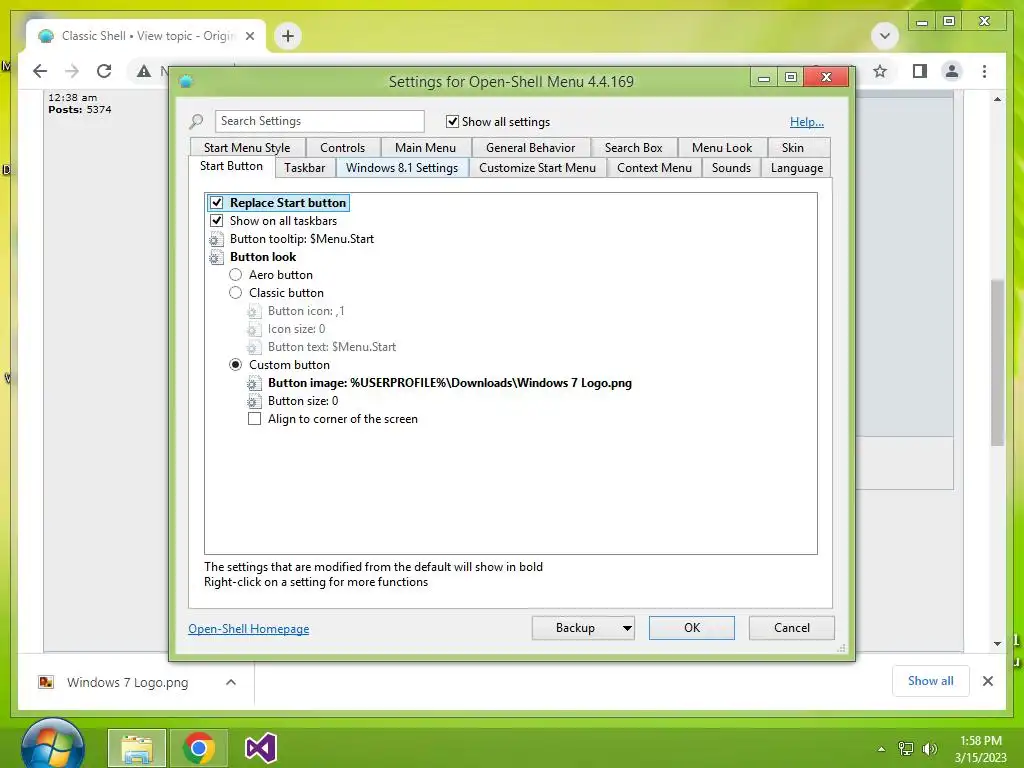1024x768 pixels.
Task: Go back in Chrome
Action: [x=40, y=71]
